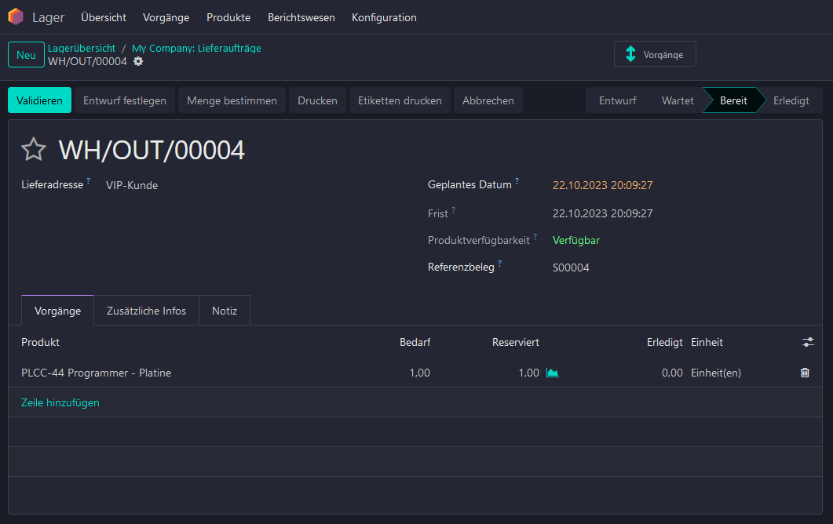
Task: Go to My Company: Lieferaufträge breadcrumb
Action: point(197,48)
